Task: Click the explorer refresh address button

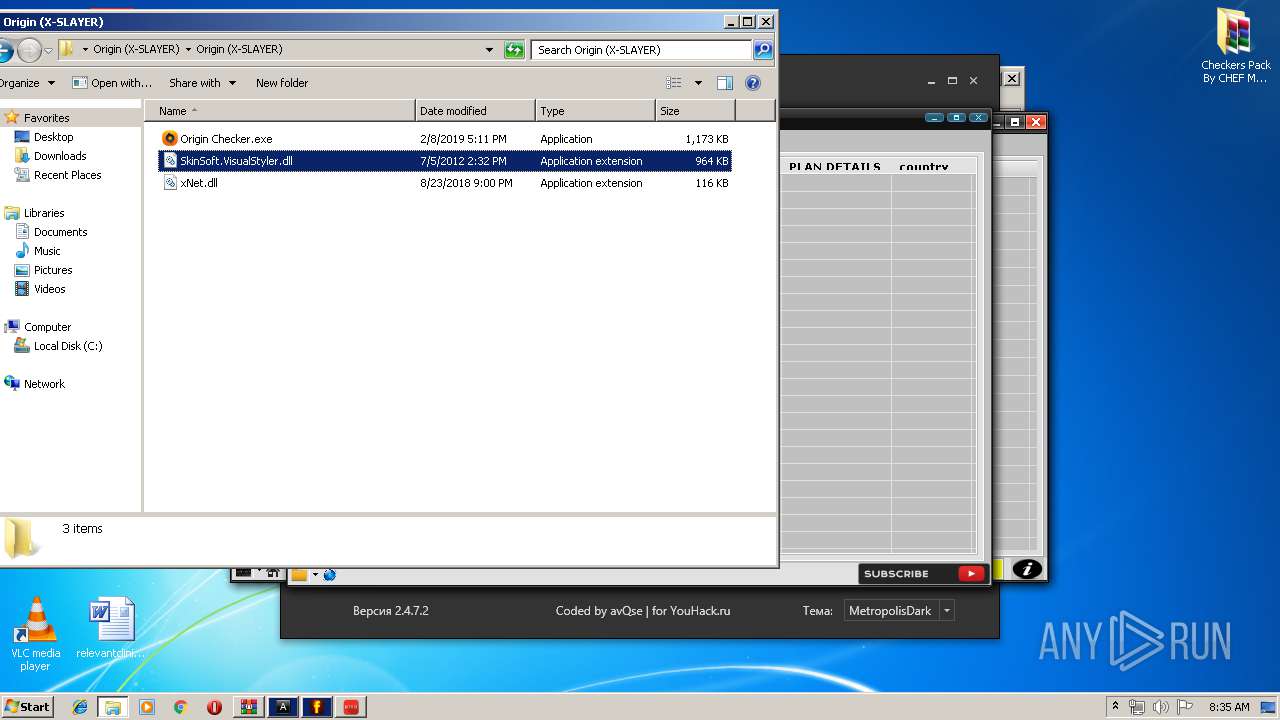Action: [514, 49]
